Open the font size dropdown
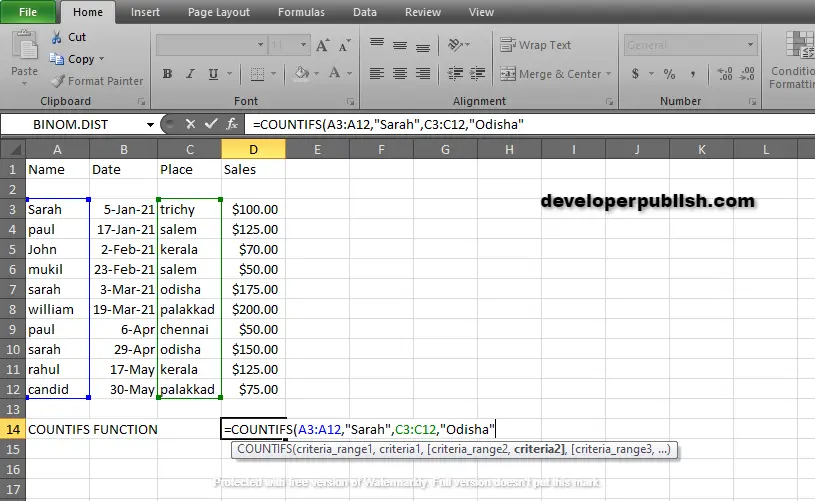 [x=304, y=45]
